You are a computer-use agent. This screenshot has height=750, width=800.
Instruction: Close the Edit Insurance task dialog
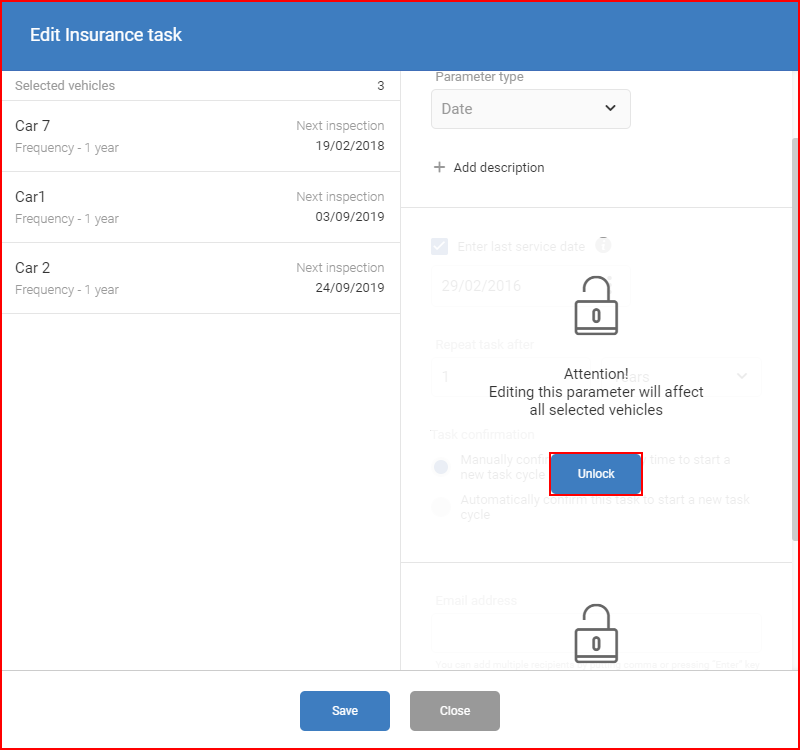[x=455, y=711]
